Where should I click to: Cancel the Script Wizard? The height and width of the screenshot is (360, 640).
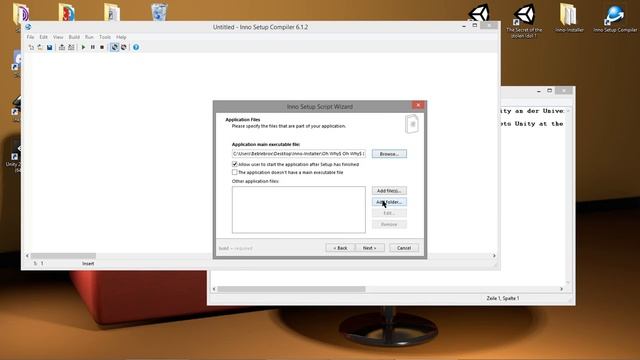pyautogui.click(x=404, y=248)
